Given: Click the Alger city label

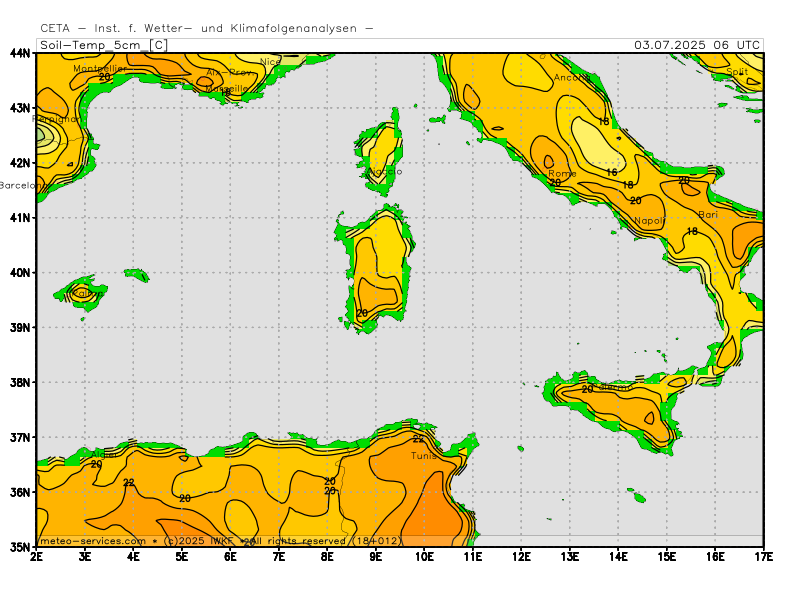Looking at the screenshot, I should pos(103,454).
